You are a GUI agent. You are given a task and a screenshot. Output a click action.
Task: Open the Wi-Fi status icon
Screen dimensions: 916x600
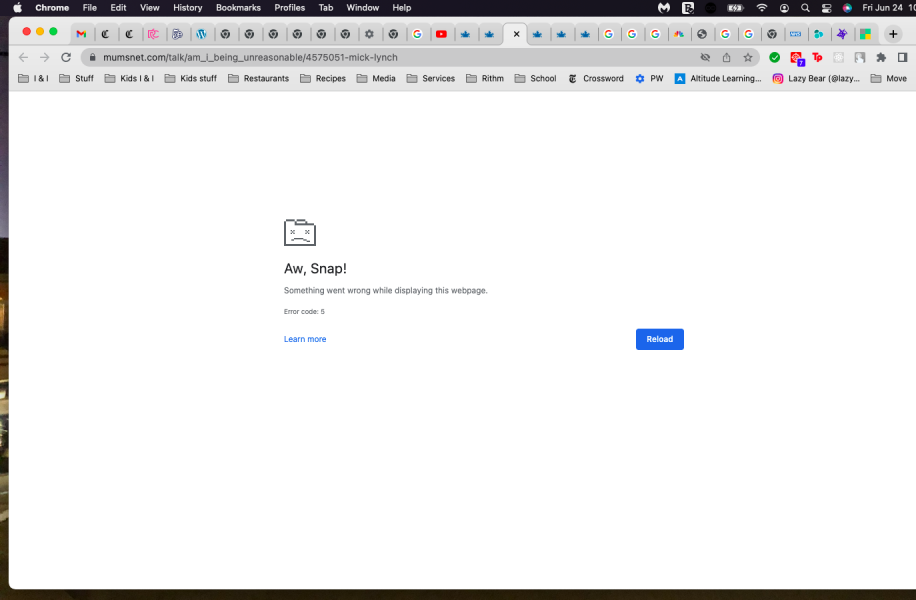coord(762,8)
